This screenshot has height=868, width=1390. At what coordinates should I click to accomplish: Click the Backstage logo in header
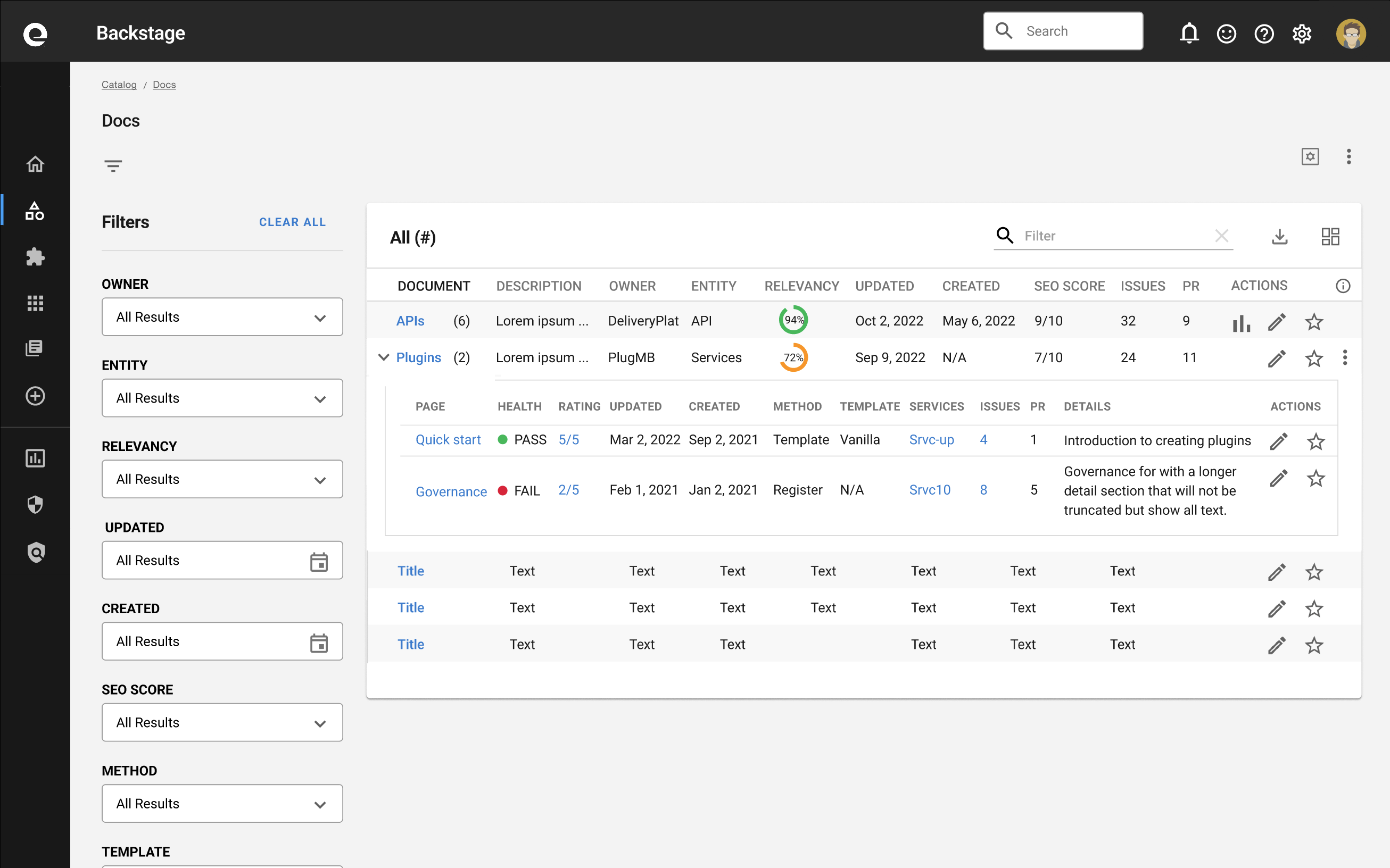[x=35, y=34]
